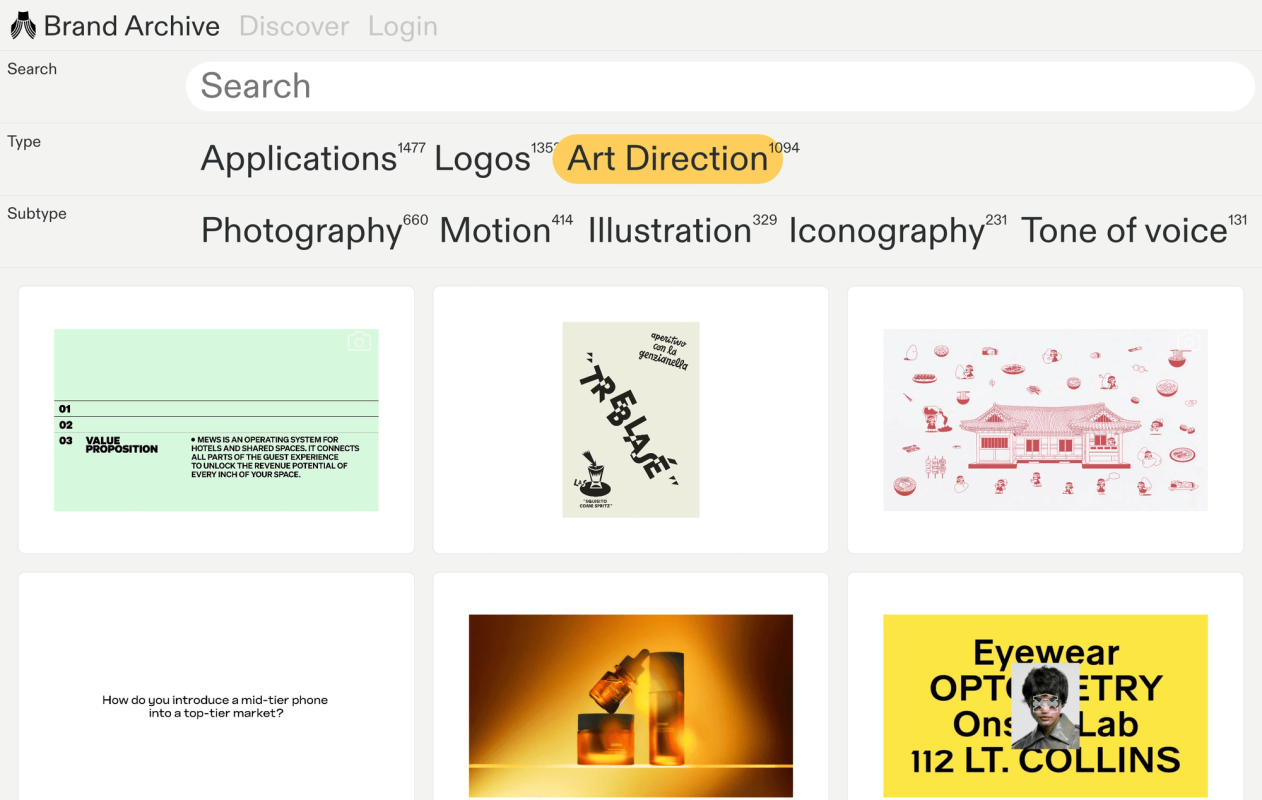
Task: Click the Brand Archive logo icon
Action: click(x=23, y=26)
